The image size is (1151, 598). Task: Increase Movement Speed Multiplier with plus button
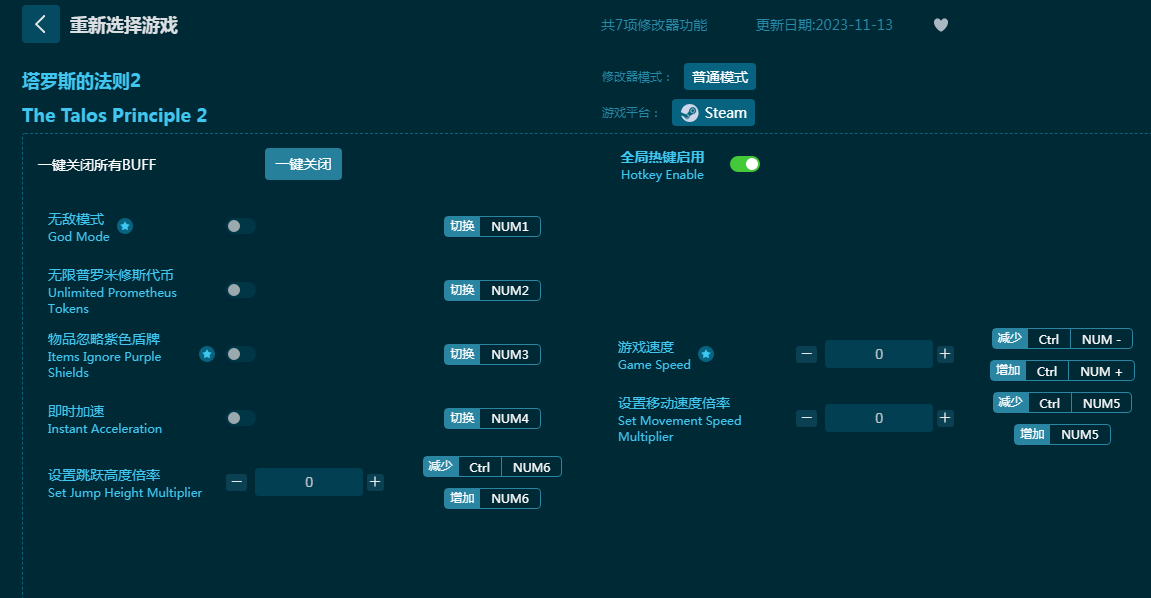[945, 418]
